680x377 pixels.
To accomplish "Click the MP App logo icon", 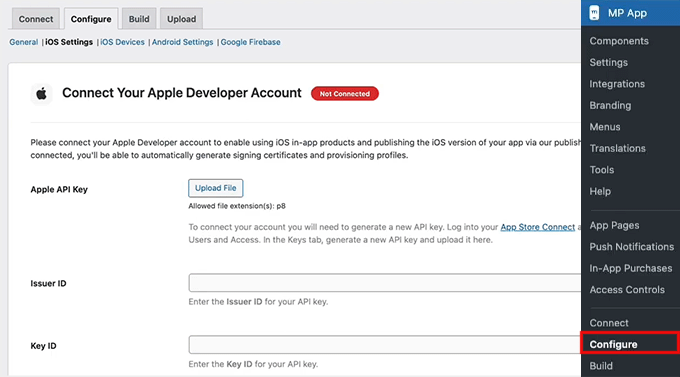I will pos(594,13).
